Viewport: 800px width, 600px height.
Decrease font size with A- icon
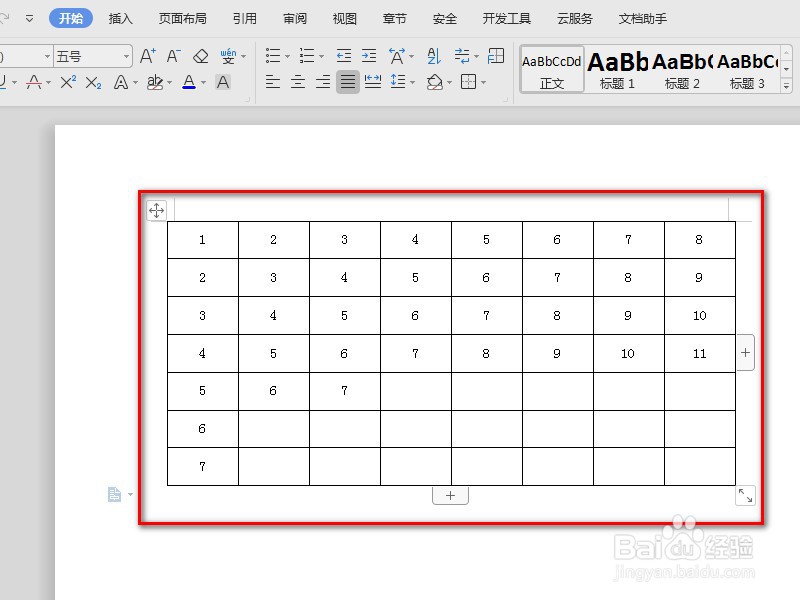173,56
